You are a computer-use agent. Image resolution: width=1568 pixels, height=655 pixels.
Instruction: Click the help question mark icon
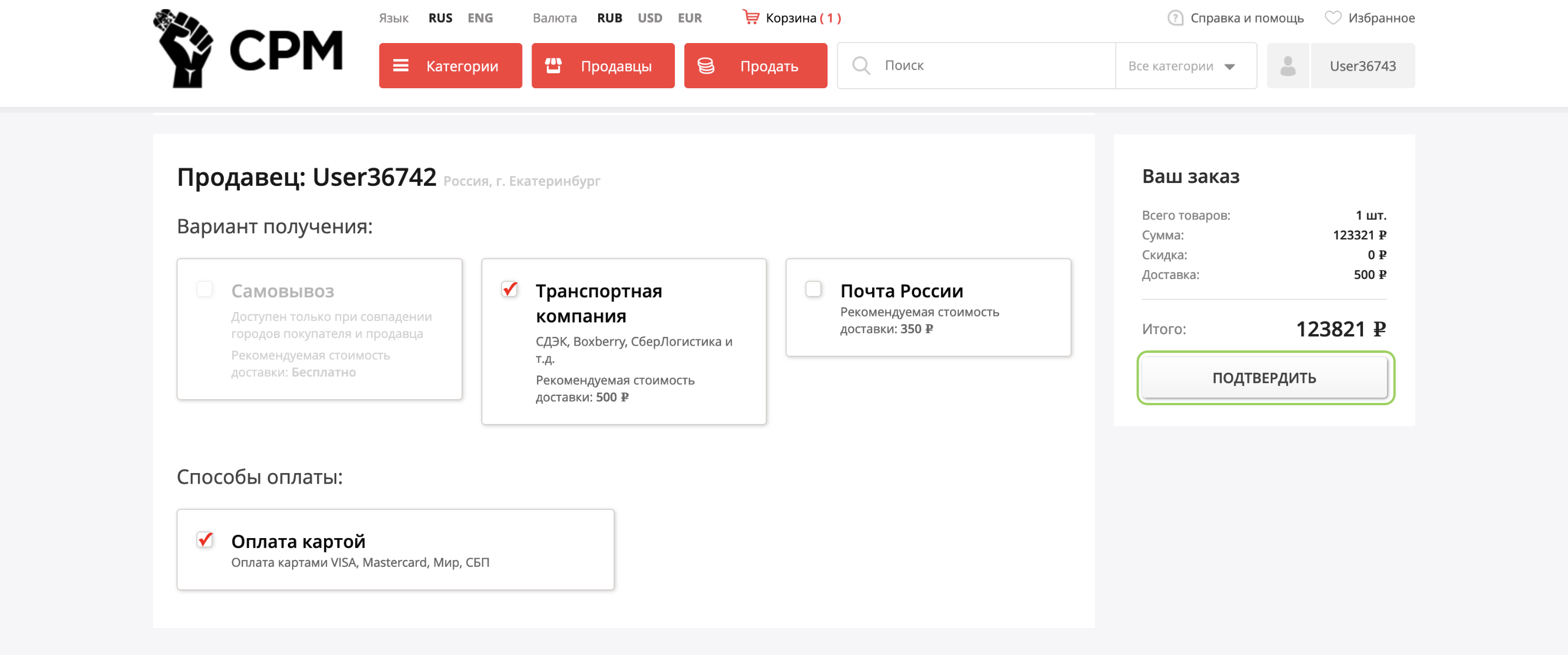[x=1175, y=18]
